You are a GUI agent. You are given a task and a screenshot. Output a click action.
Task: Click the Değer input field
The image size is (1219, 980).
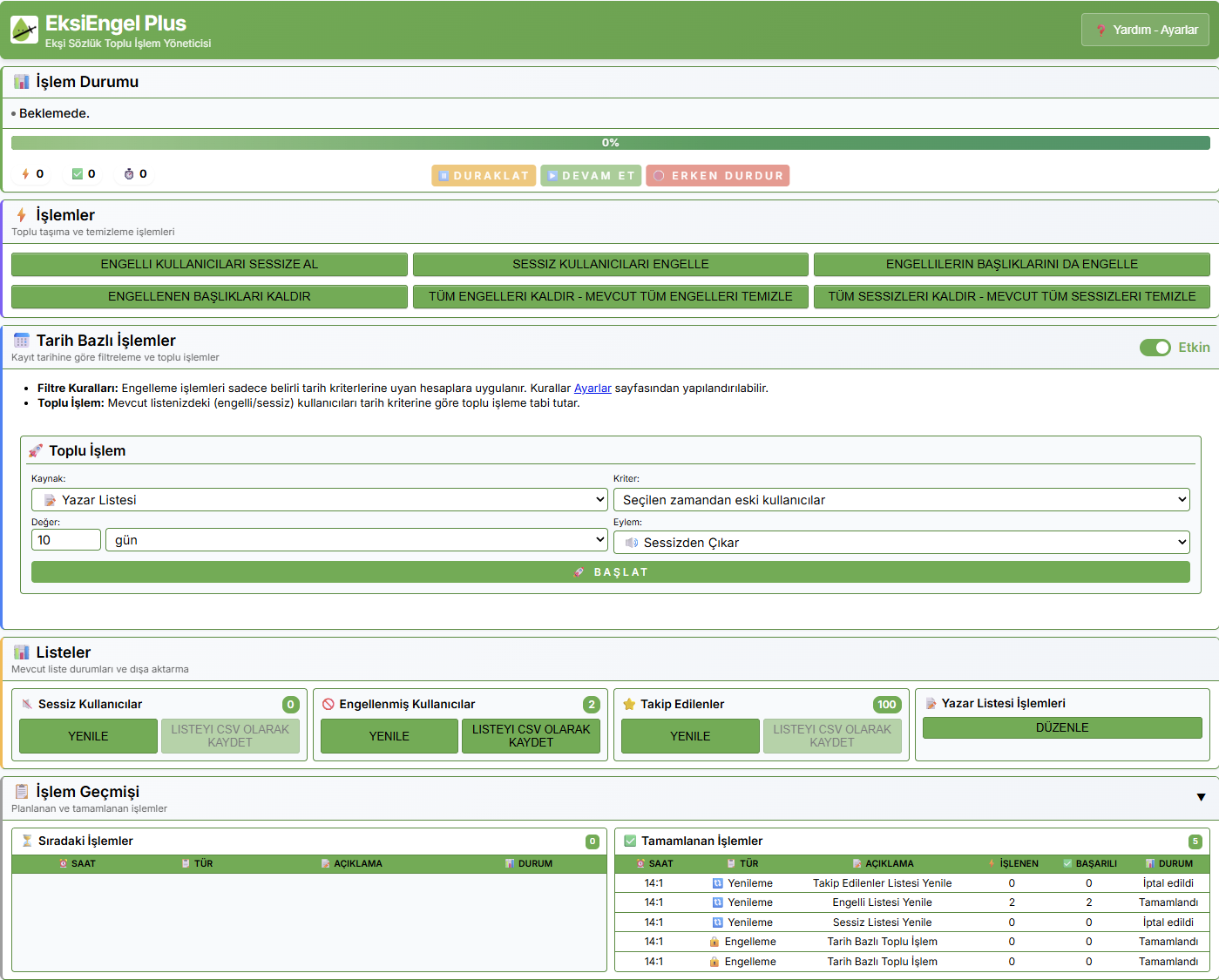tap(66, 540)
